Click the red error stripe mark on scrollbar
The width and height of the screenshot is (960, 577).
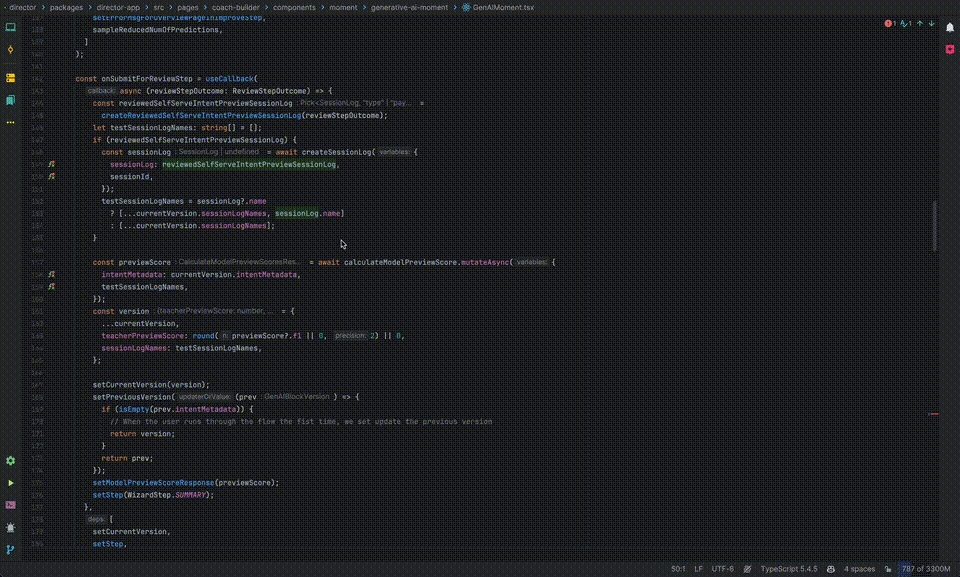click(x=934, y=414)
